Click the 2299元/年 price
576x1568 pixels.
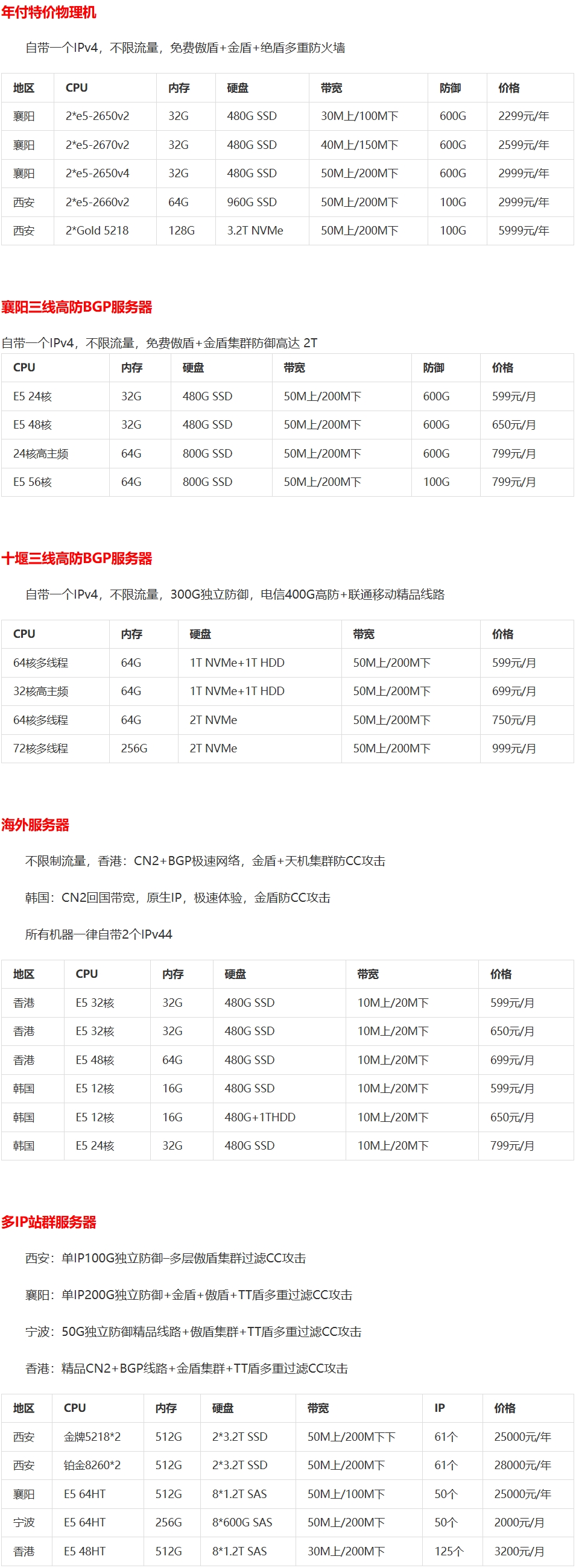[x=524, y=116]
